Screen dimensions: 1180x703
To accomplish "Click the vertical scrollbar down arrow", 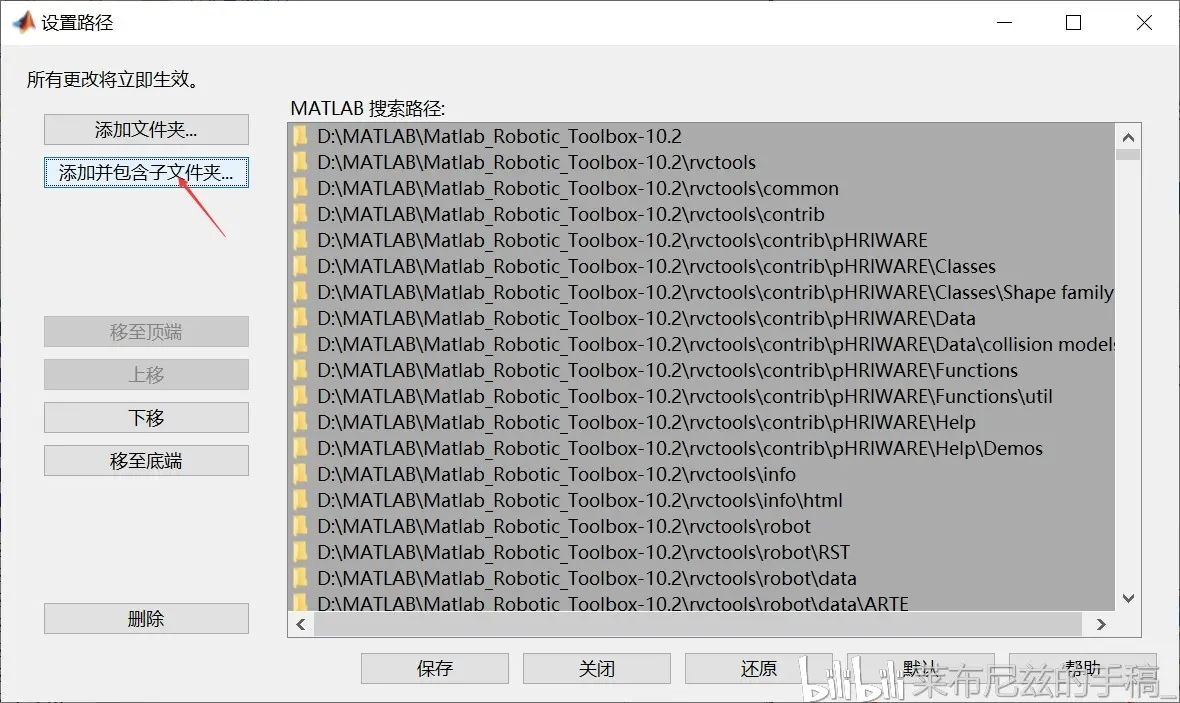I will click(1127, 598).
